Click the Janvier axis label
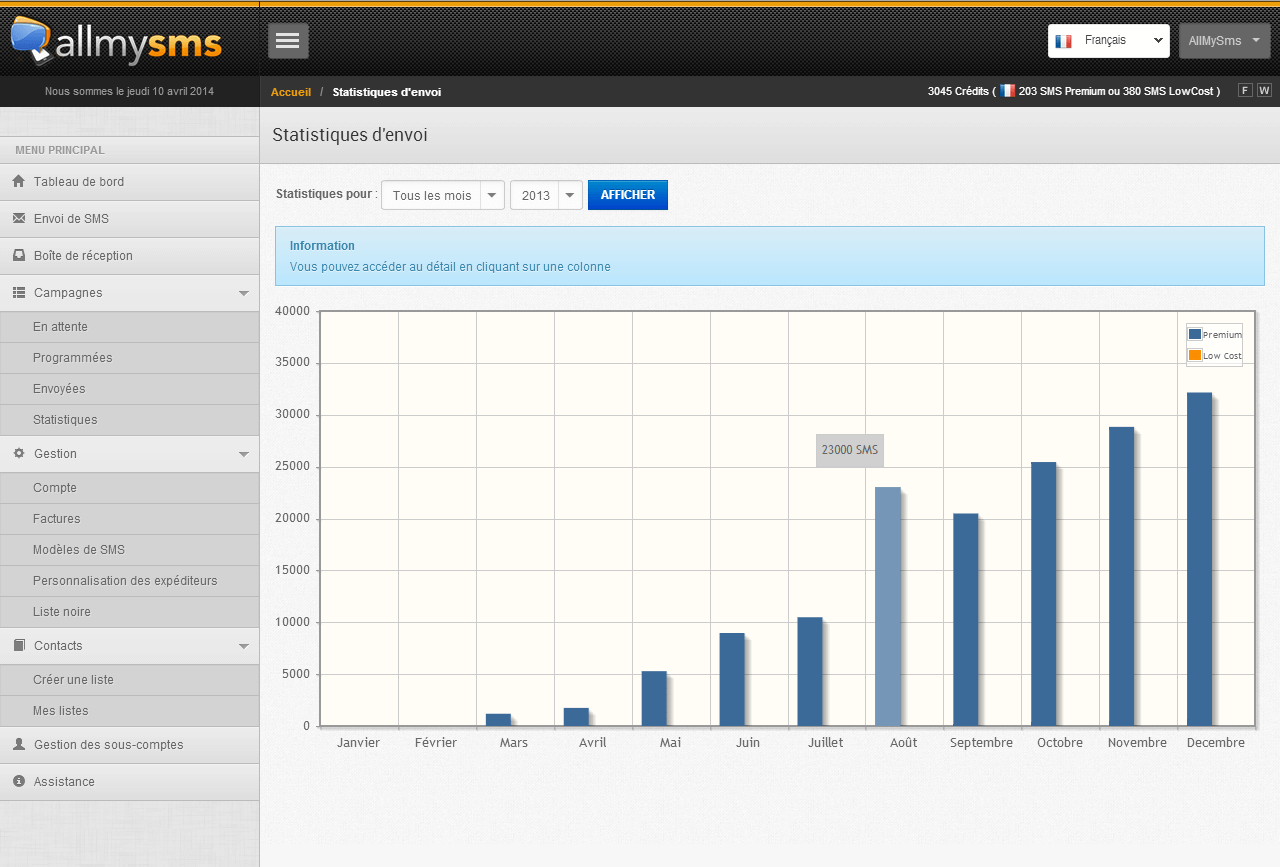Viewport: 1280px width, 867px height. (x=358, y=743)
